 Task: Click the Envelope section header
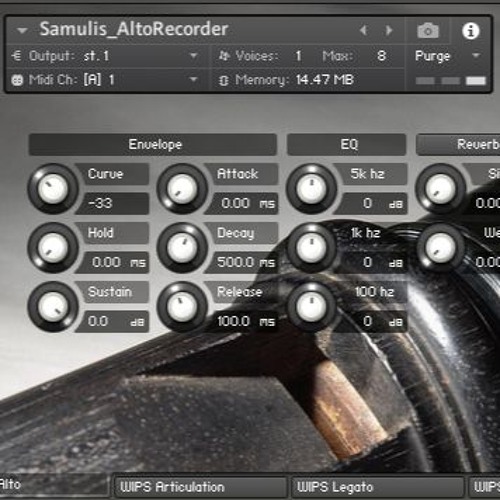click(153, 144)
